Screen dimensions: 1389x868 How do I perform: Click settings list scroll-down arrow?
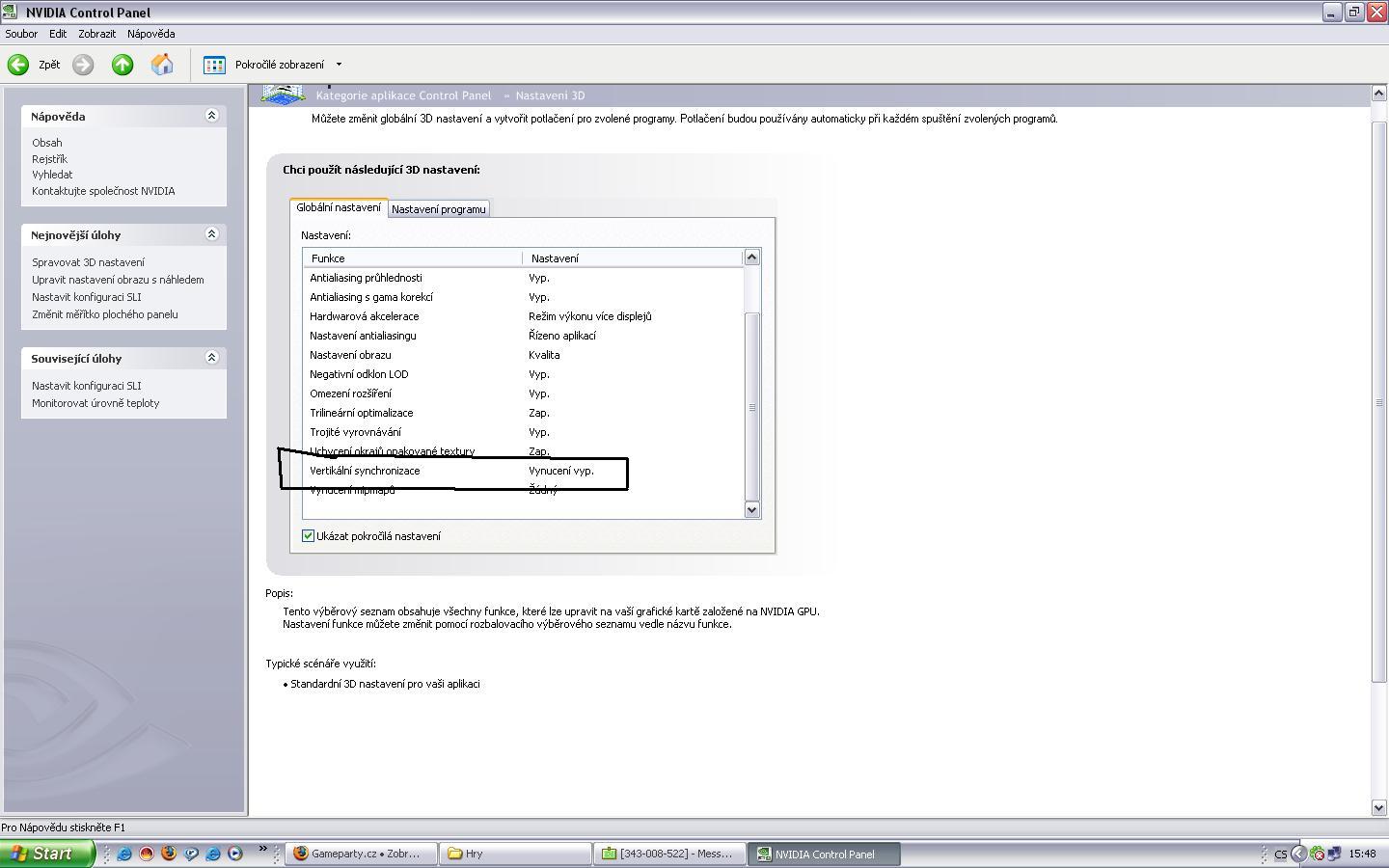752,509
